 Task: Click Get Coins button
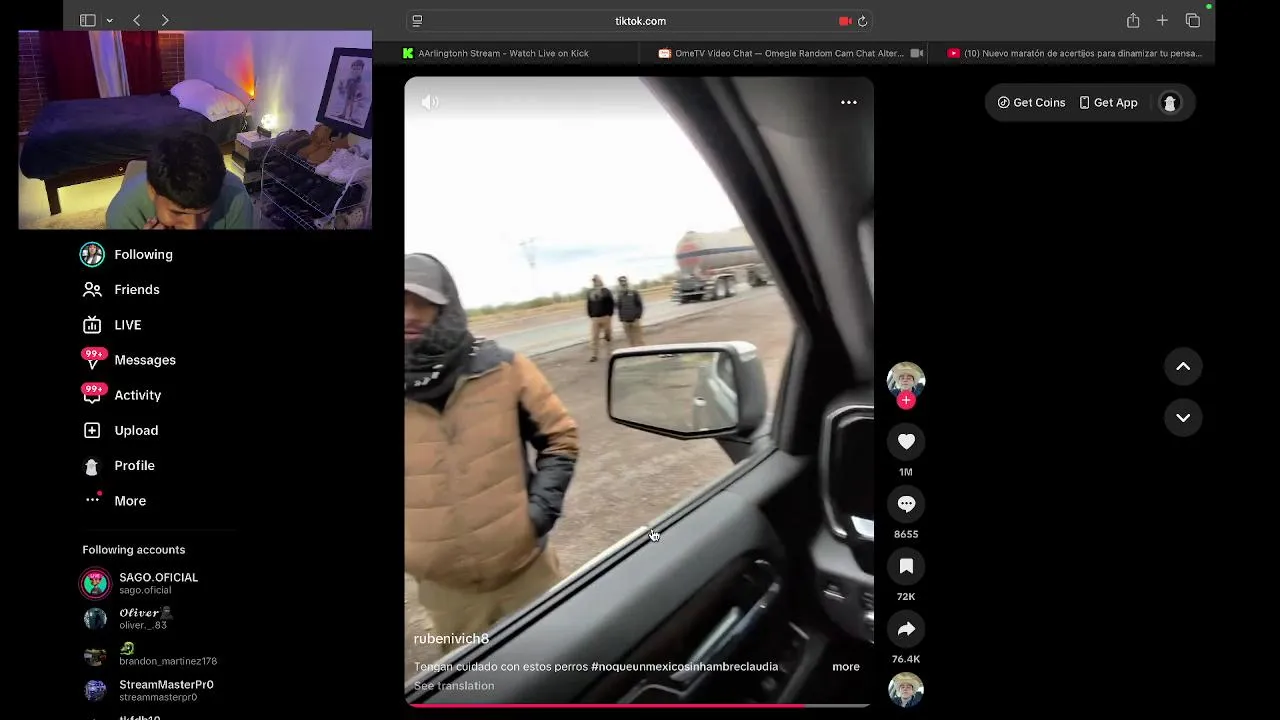[x=1031, y=102]
